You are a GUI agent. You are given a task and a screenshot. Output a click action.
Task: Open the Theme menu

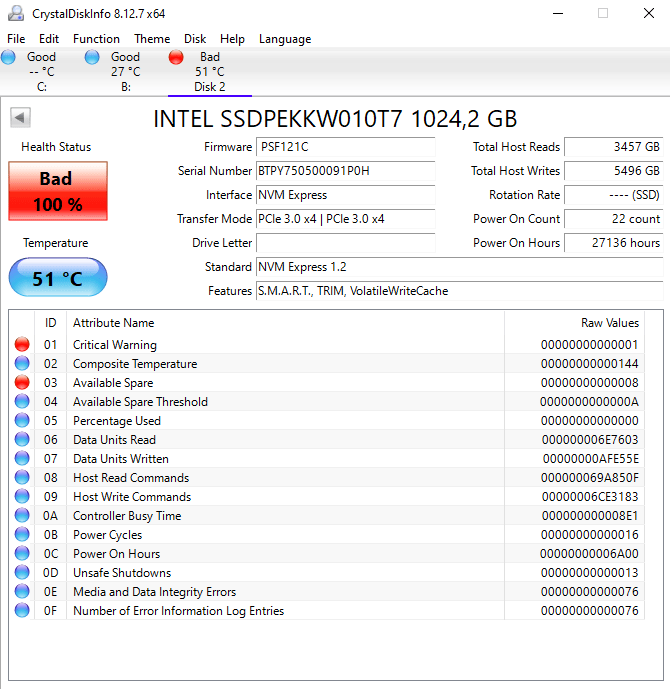click(152, 39)
